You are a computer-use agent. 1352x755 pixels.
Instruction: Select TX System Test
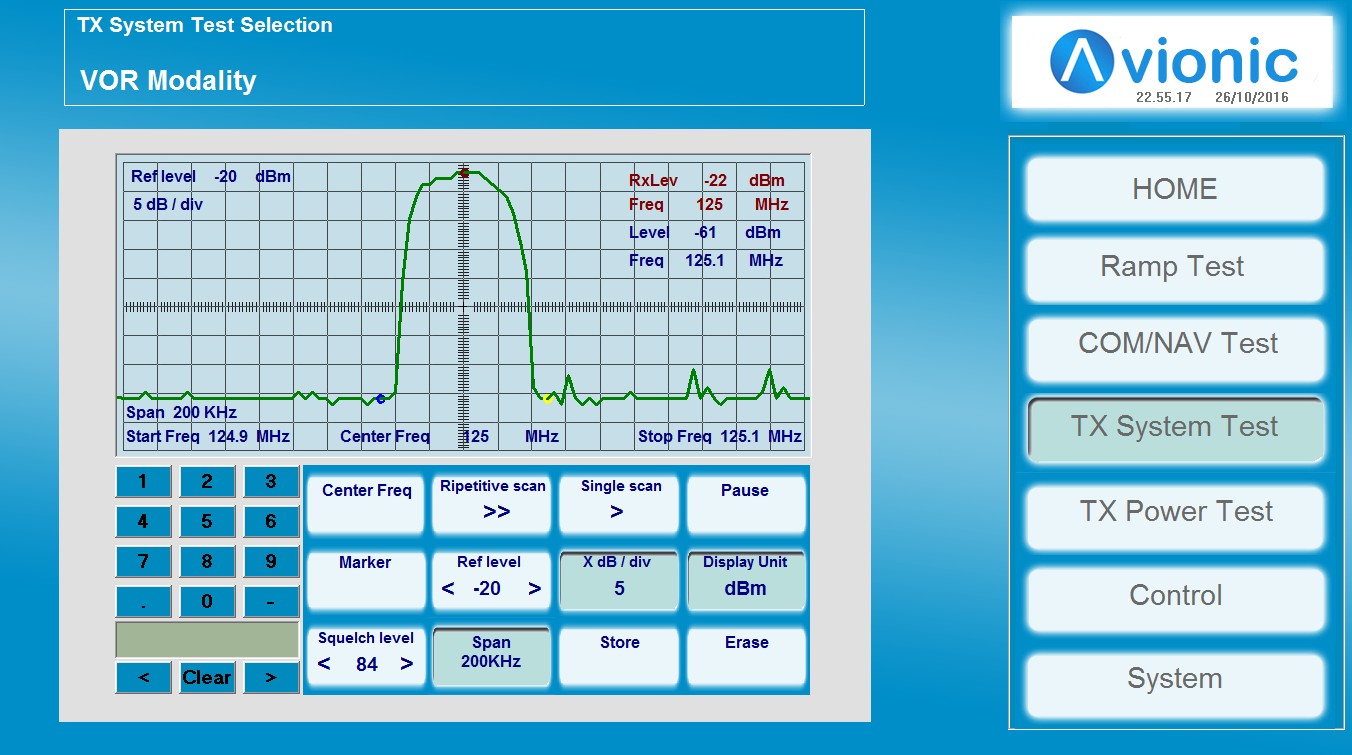1175,428
